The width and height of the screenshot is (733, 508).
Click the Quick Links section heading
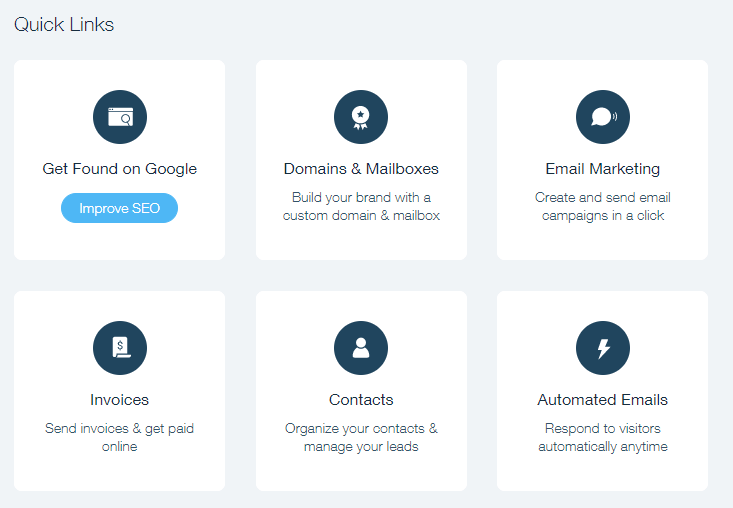pos(64,24)
